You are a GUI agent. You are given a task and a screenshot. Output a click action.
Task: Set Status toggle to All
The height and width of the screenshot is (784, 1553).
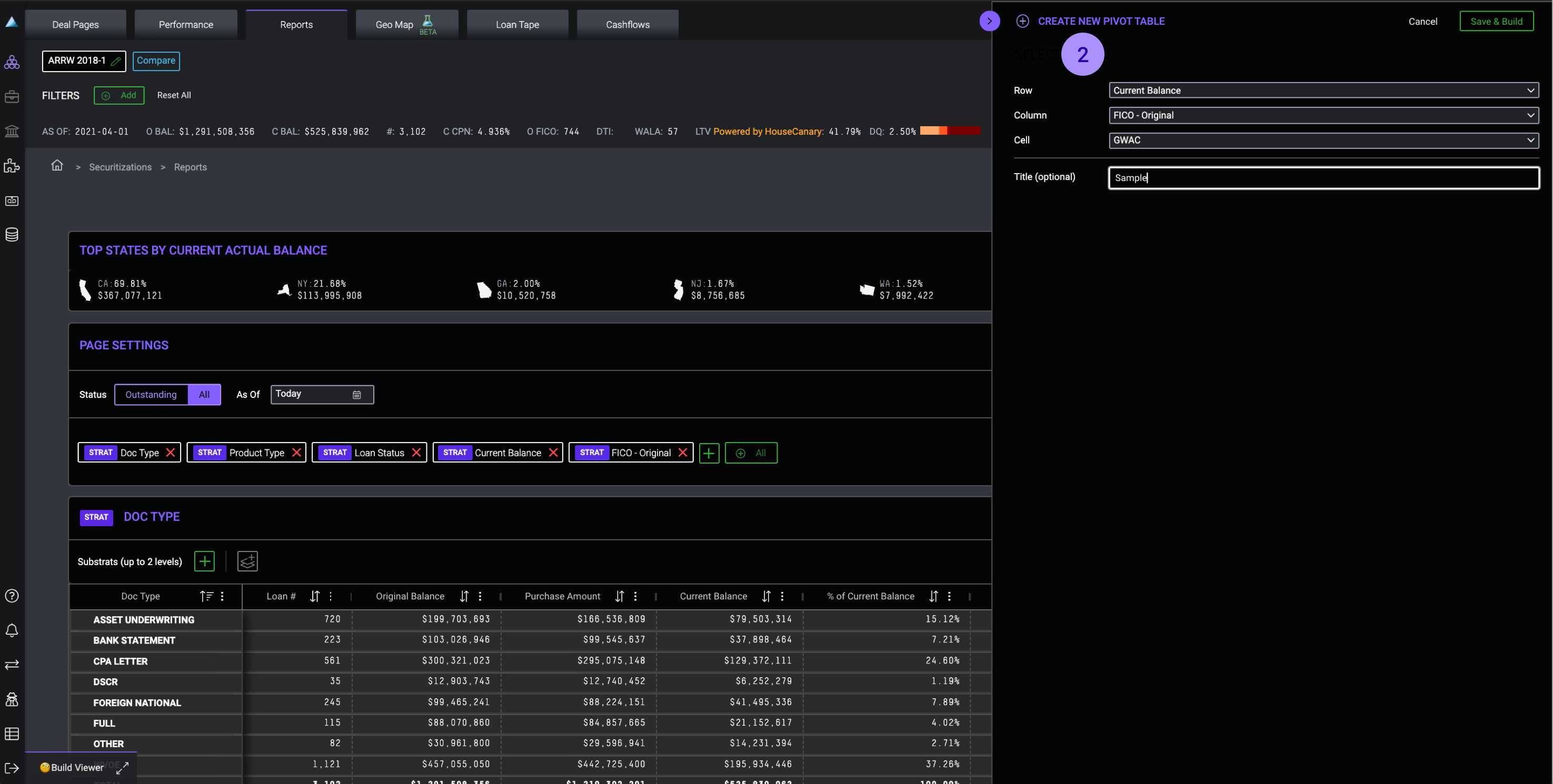[x=204, y=395]
